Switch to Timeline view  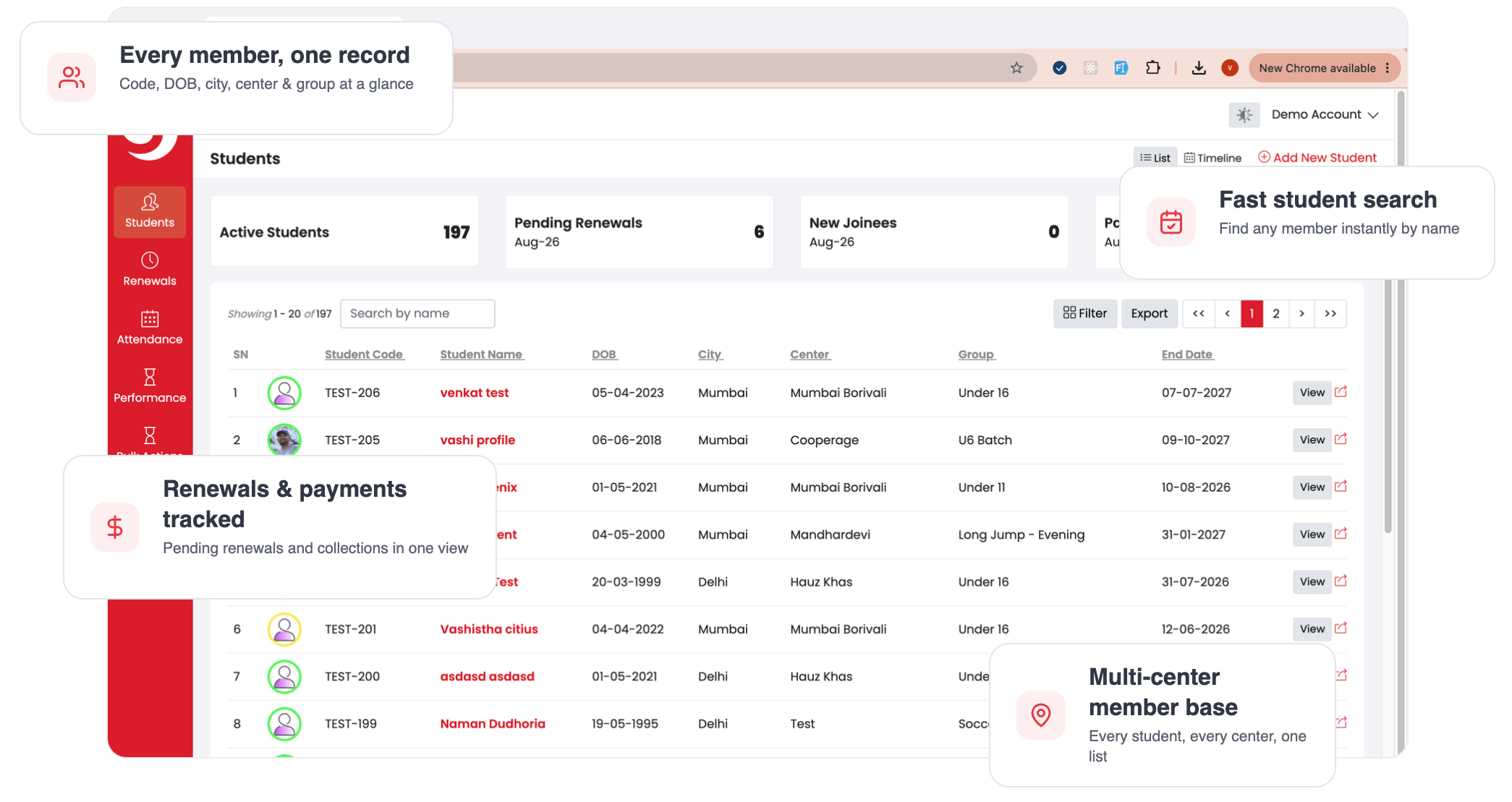click(1212, 158)
